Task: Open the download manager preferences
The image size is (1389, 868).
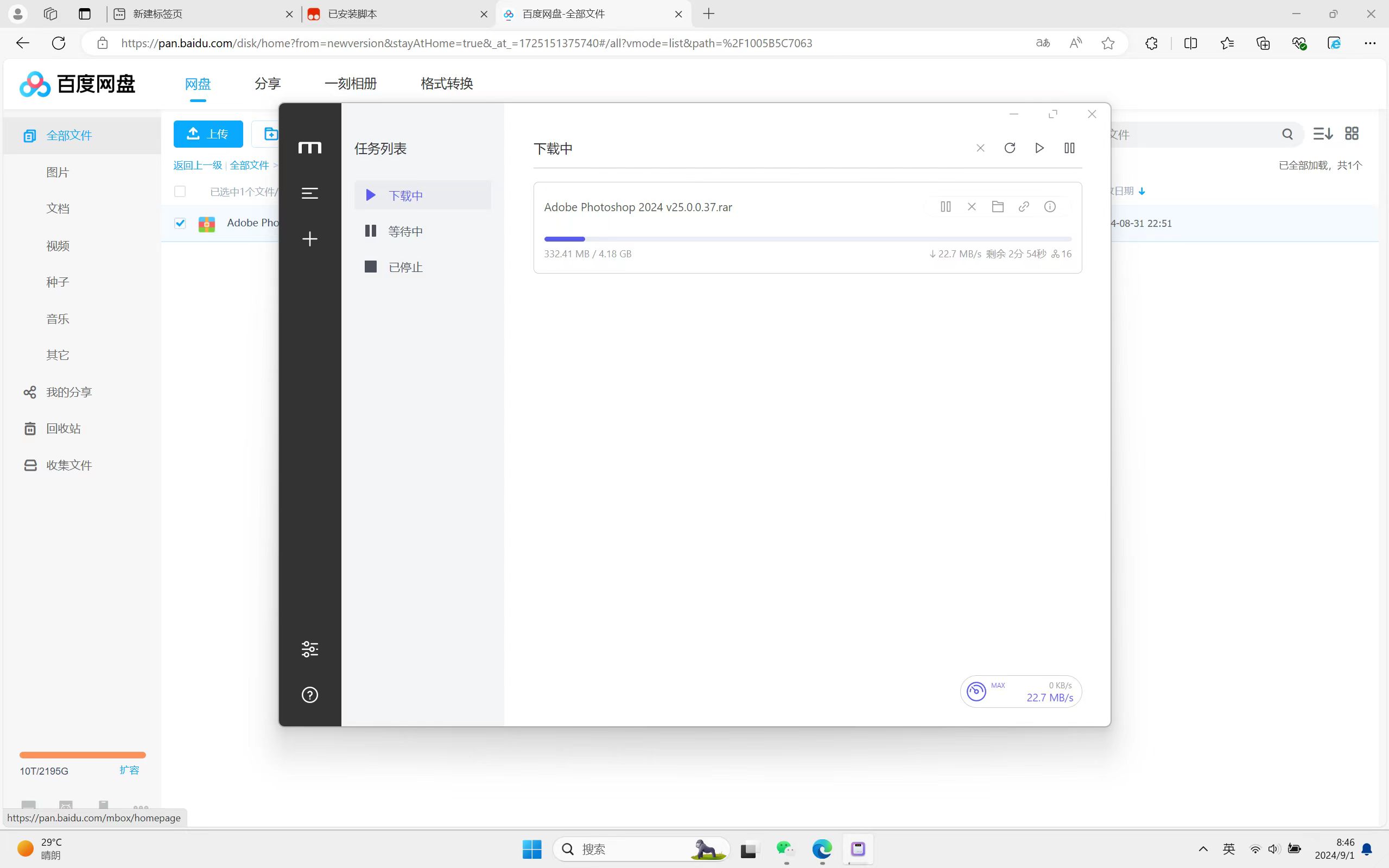Action: pyautogui.click(x=310, y=649)
